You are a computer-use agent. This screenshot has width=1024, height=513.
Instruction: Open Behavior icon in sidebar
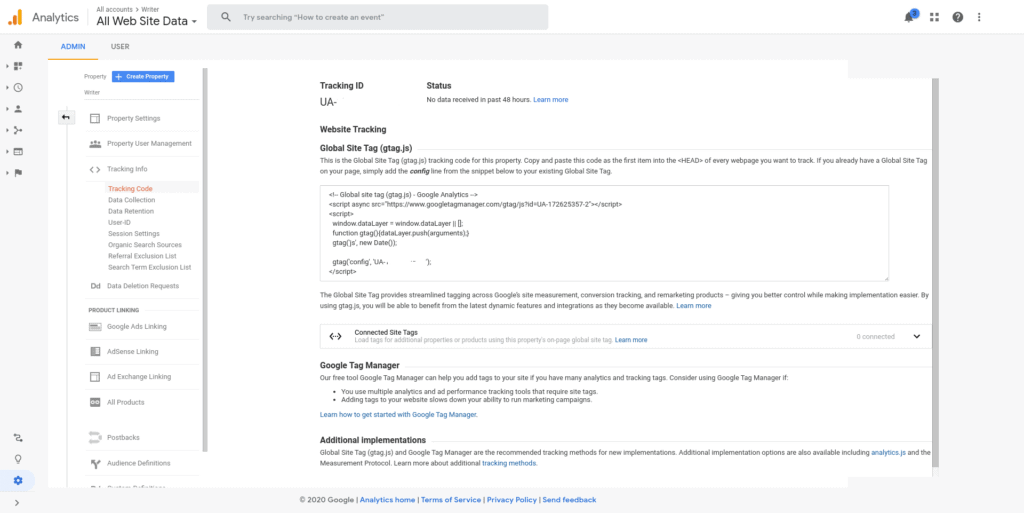click(18, 151)
